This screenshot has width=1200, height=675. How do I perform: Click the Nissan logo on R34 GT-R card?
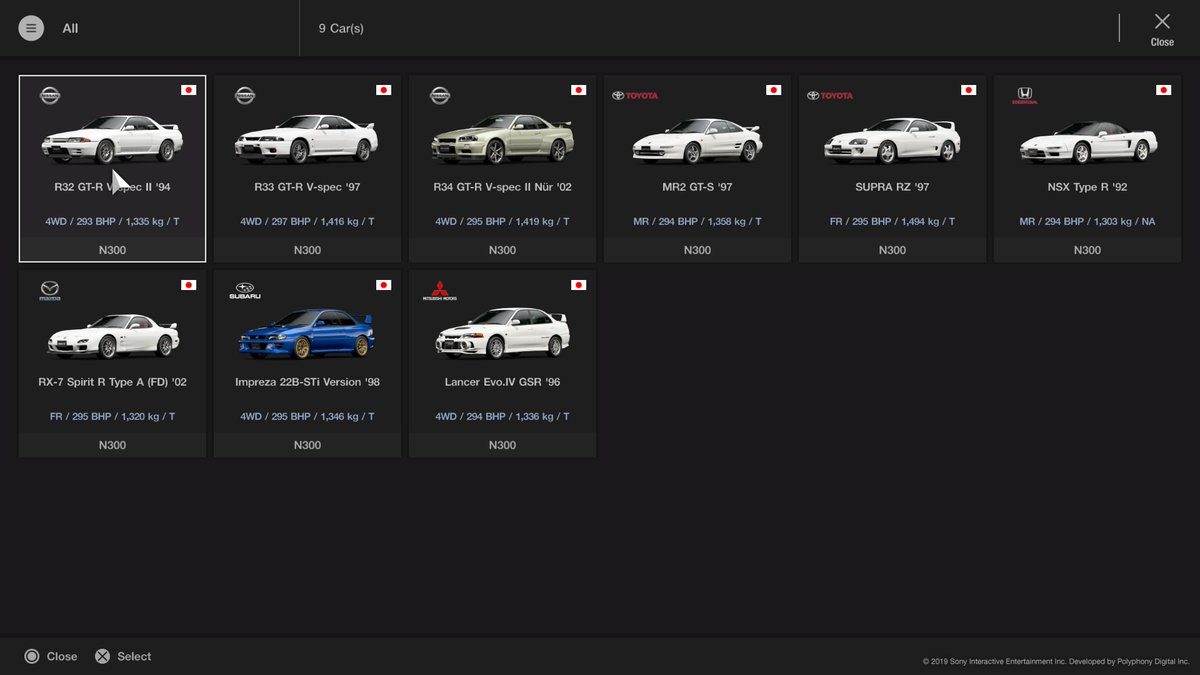pyautogui.click(x=440, y=95)
